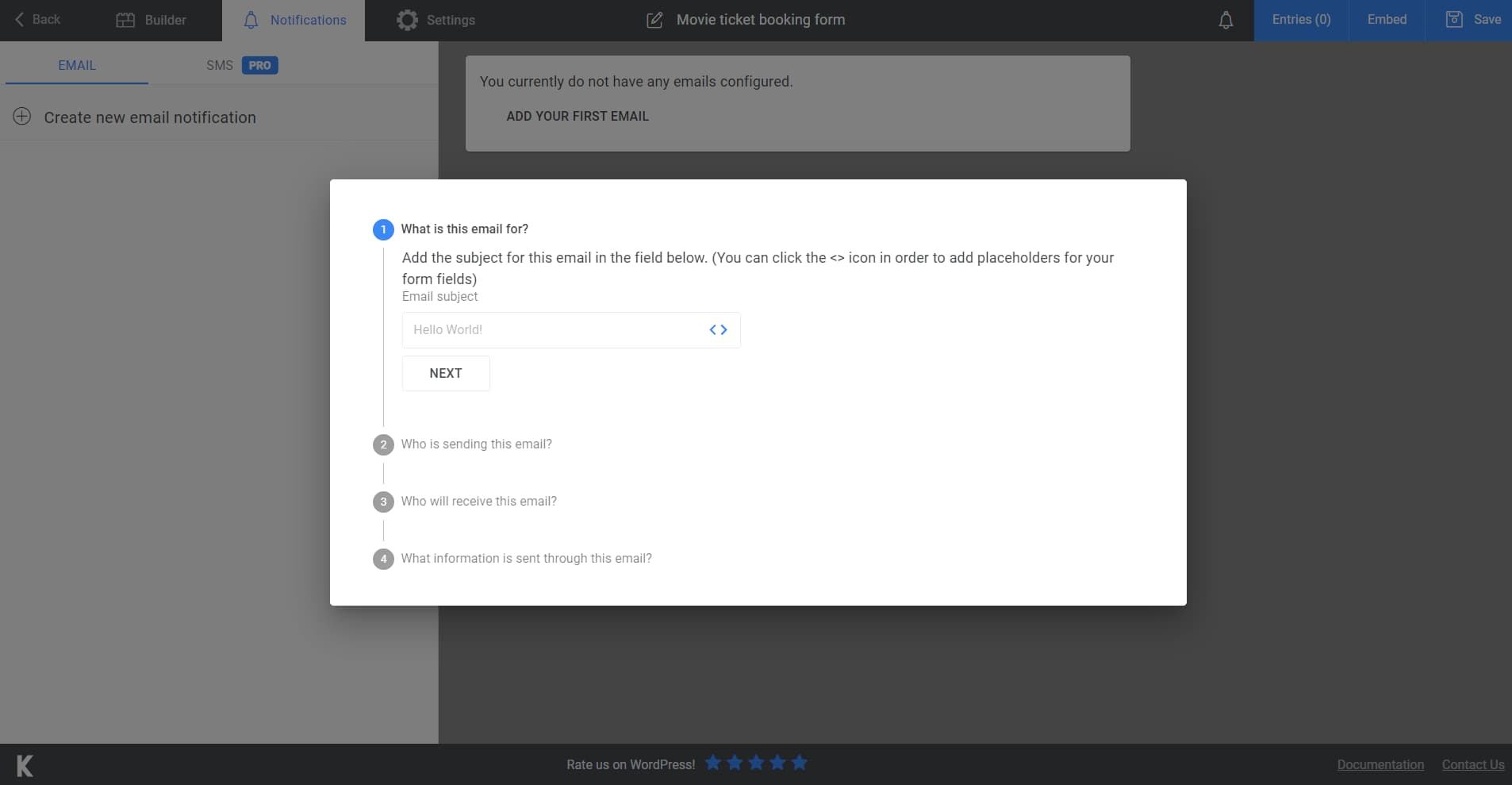
Task: Click the Email subject input field
Action: 555,329
